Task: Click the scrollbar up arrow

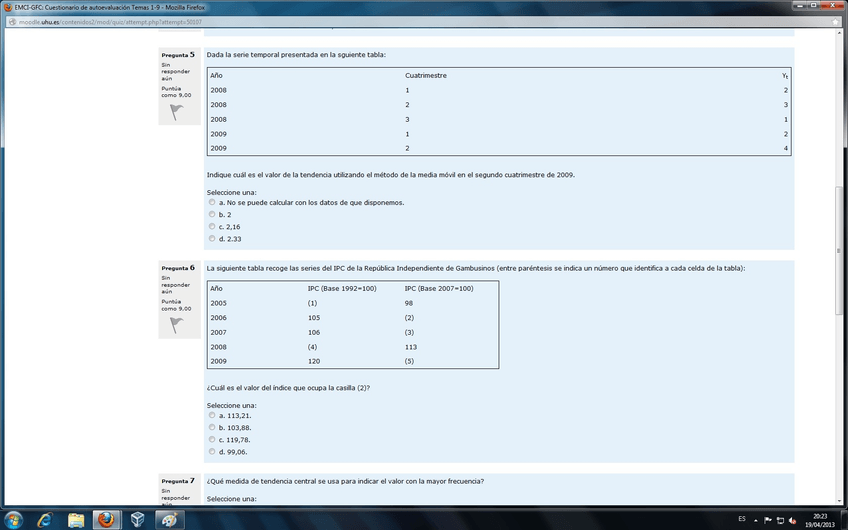Action: (839, 34)
